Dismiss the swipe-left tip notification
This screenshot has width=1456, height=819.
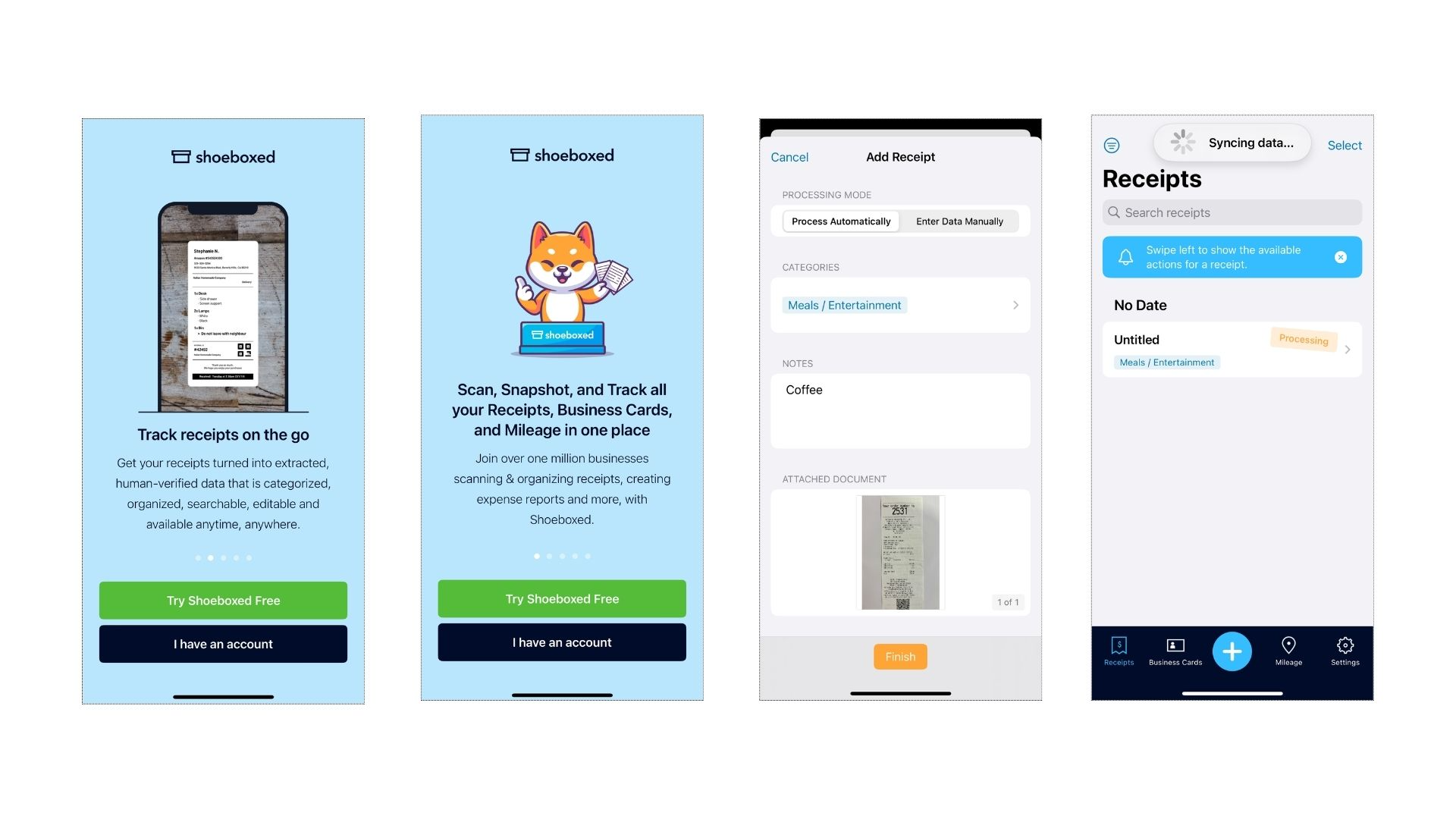pos(1342,256)
